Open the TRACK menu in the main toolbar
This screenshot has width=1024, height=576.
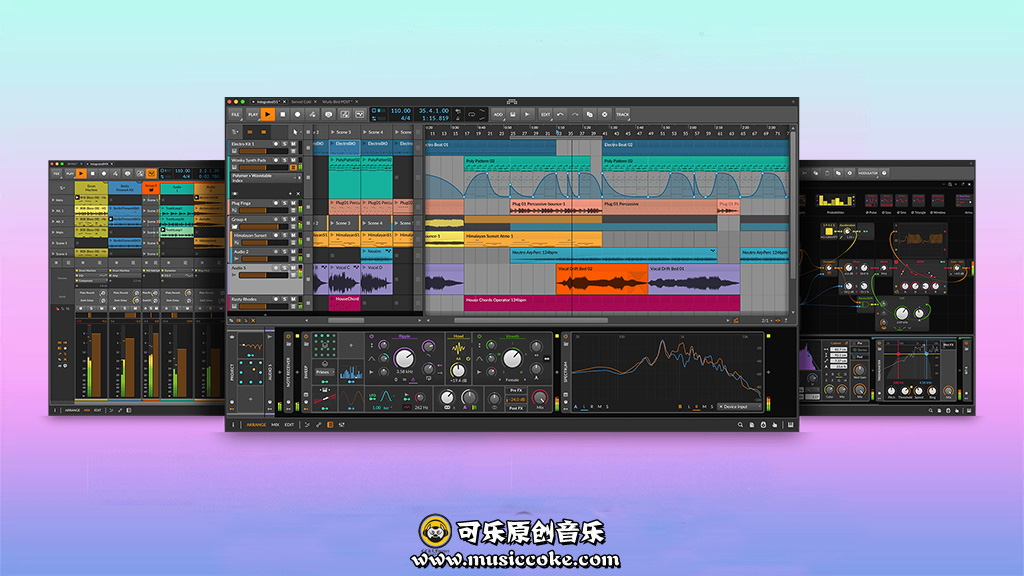click(x=622, y=114)
